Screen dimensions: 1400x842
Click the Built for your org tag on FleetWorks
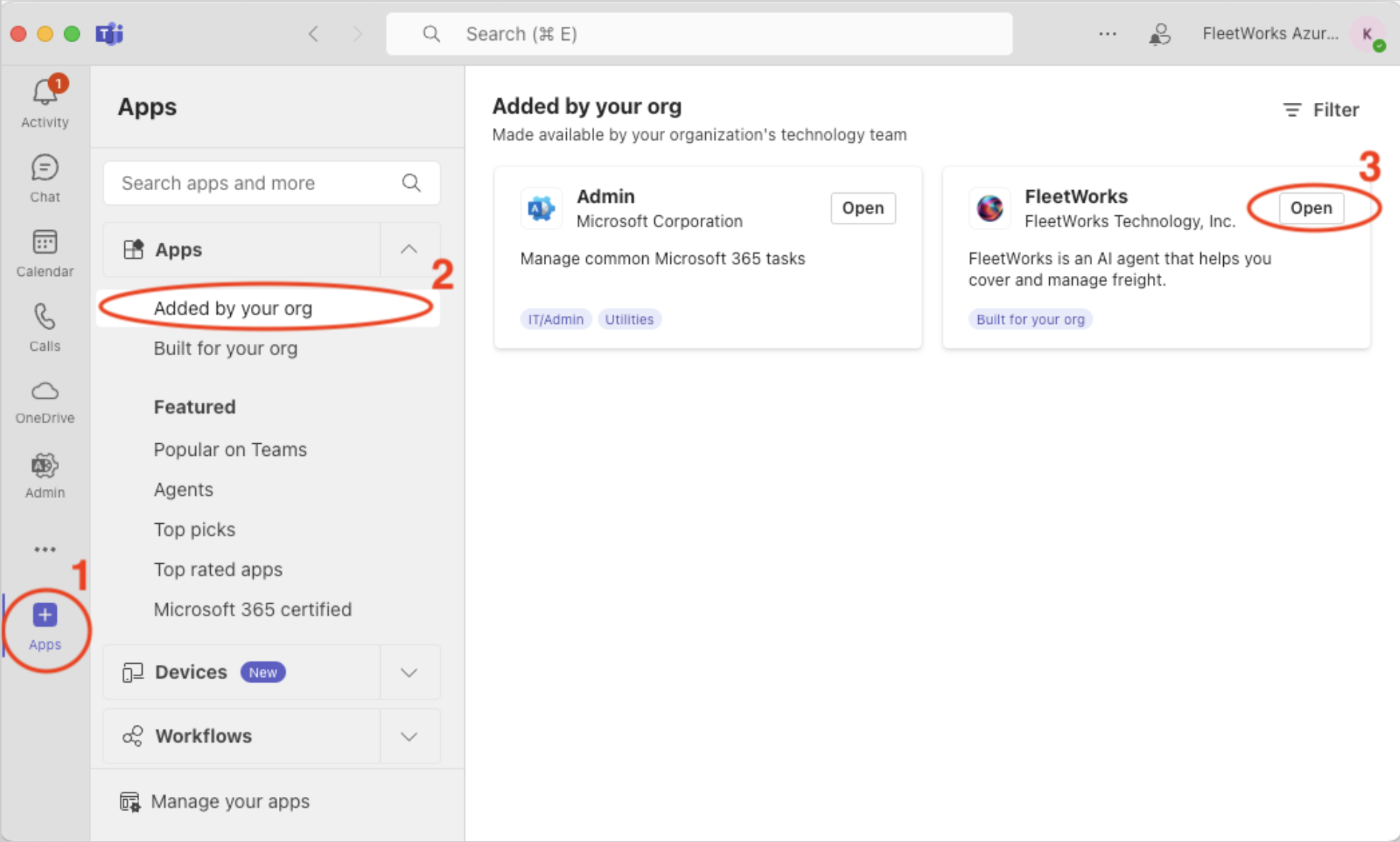(1030, 319)
